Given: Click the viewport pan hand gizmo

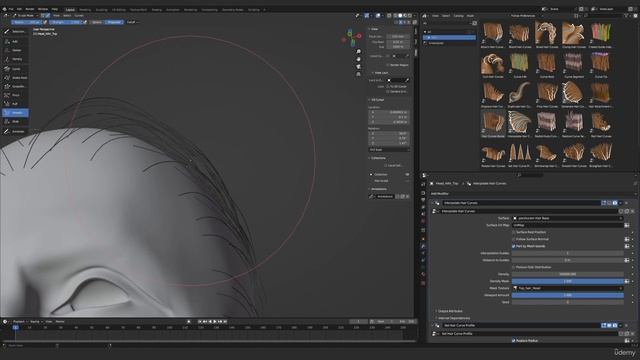Looking at the screenshot, I should pos(358,59).
